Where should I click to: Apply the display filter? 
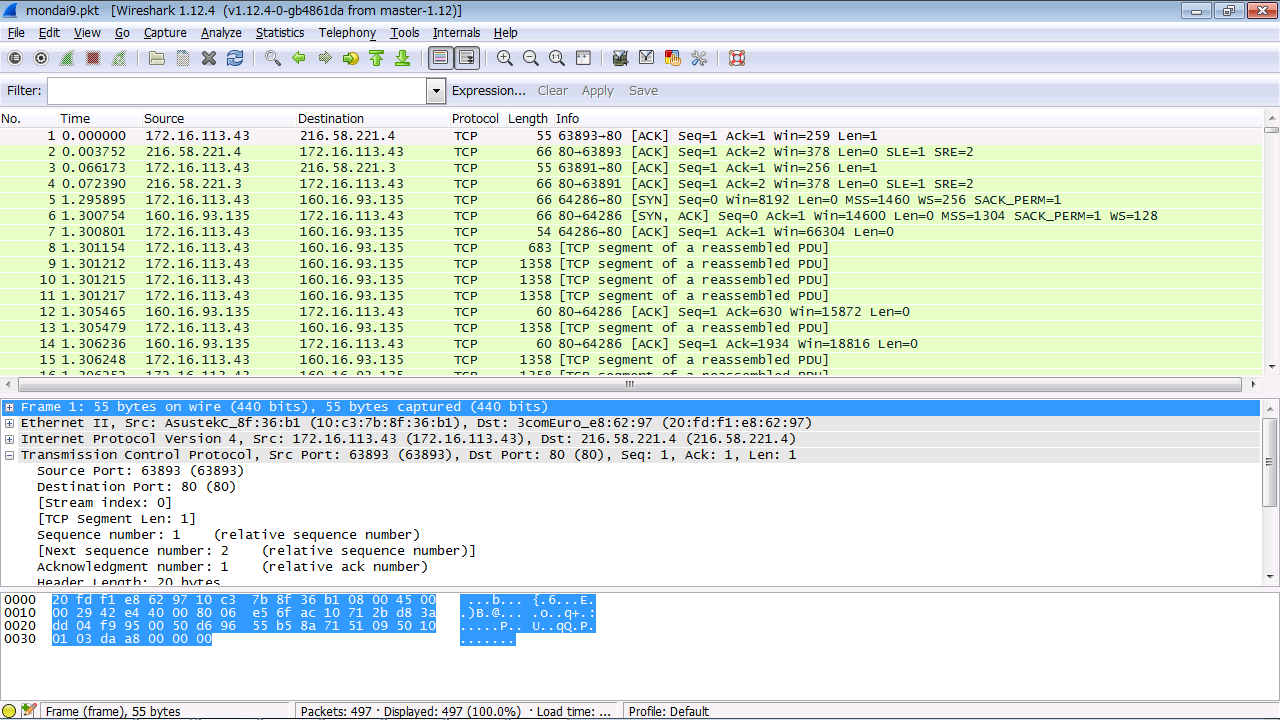click(598, 91)
